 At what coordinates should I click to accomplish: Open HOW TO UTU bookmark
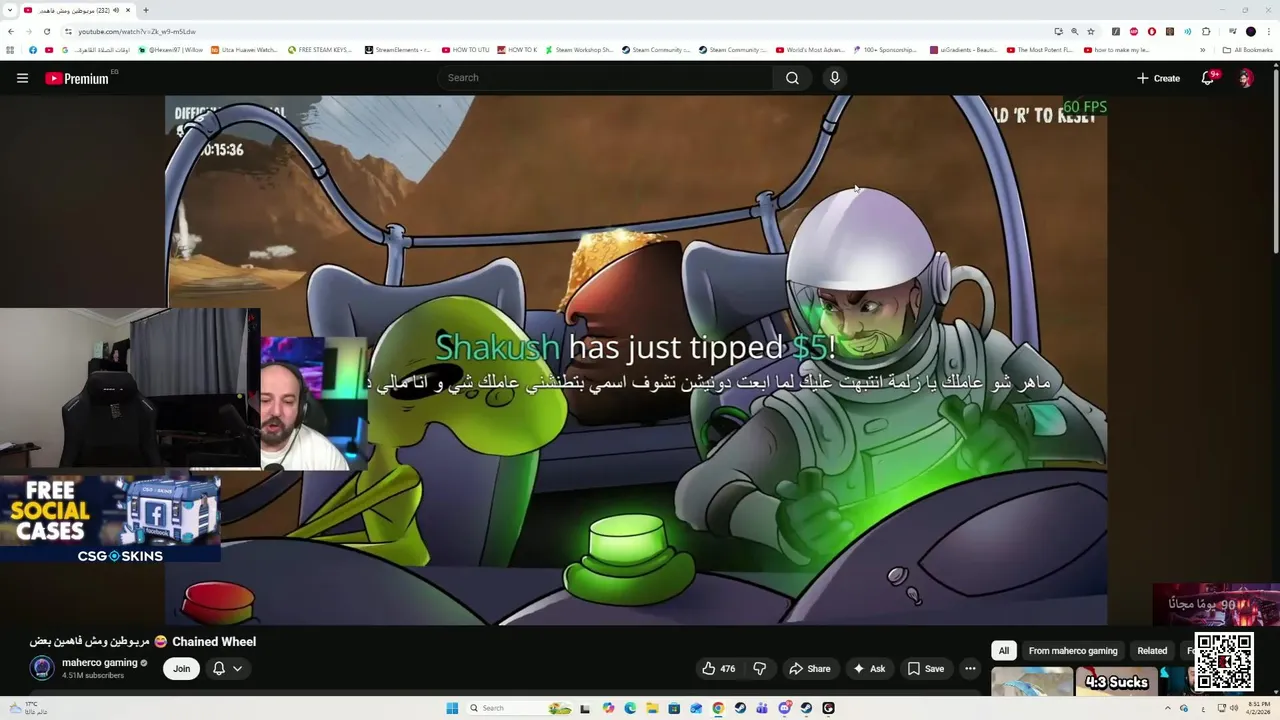(x=466, y=50)
